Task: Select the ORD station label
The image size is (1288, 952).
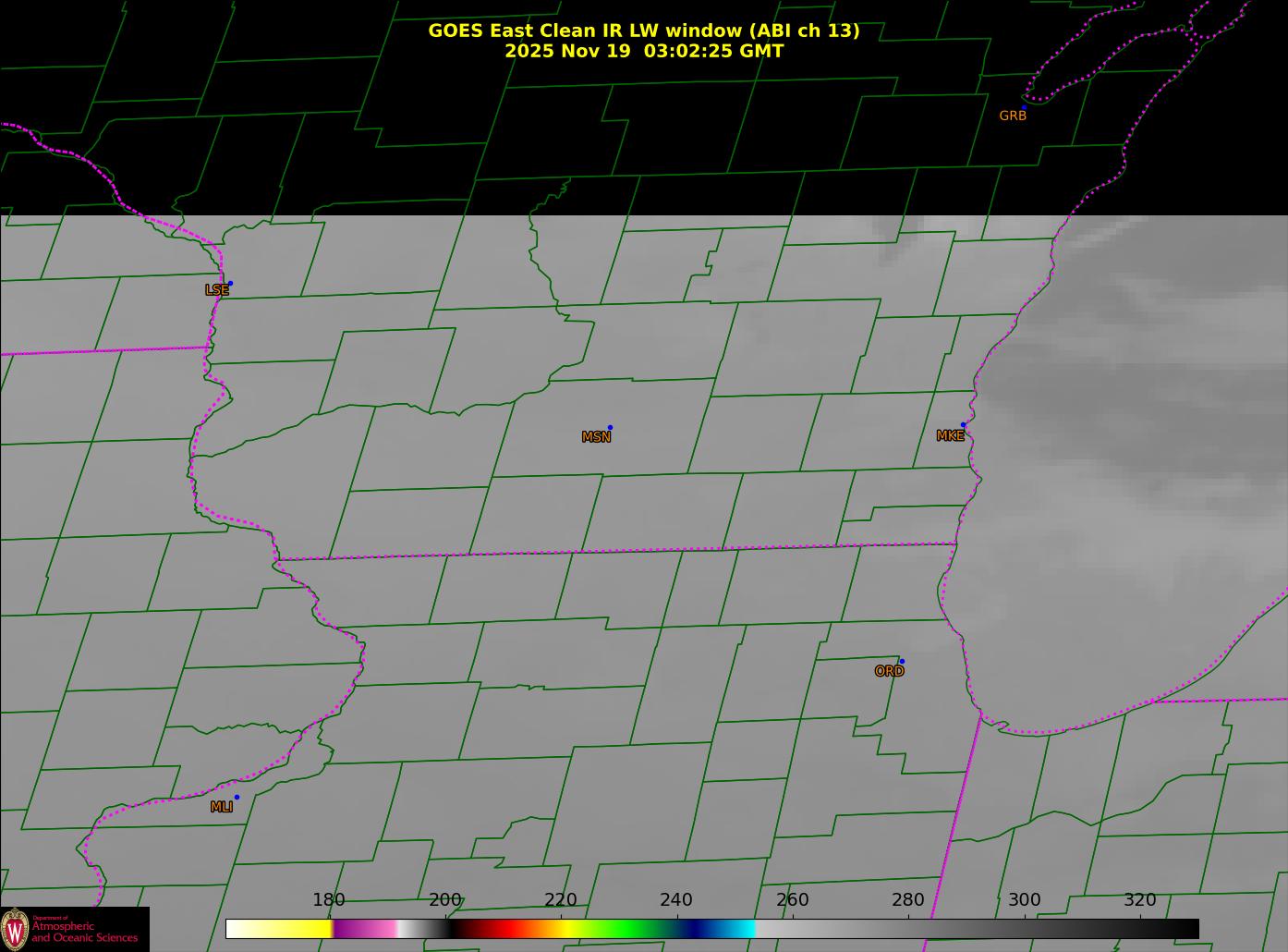Action: 889,672
